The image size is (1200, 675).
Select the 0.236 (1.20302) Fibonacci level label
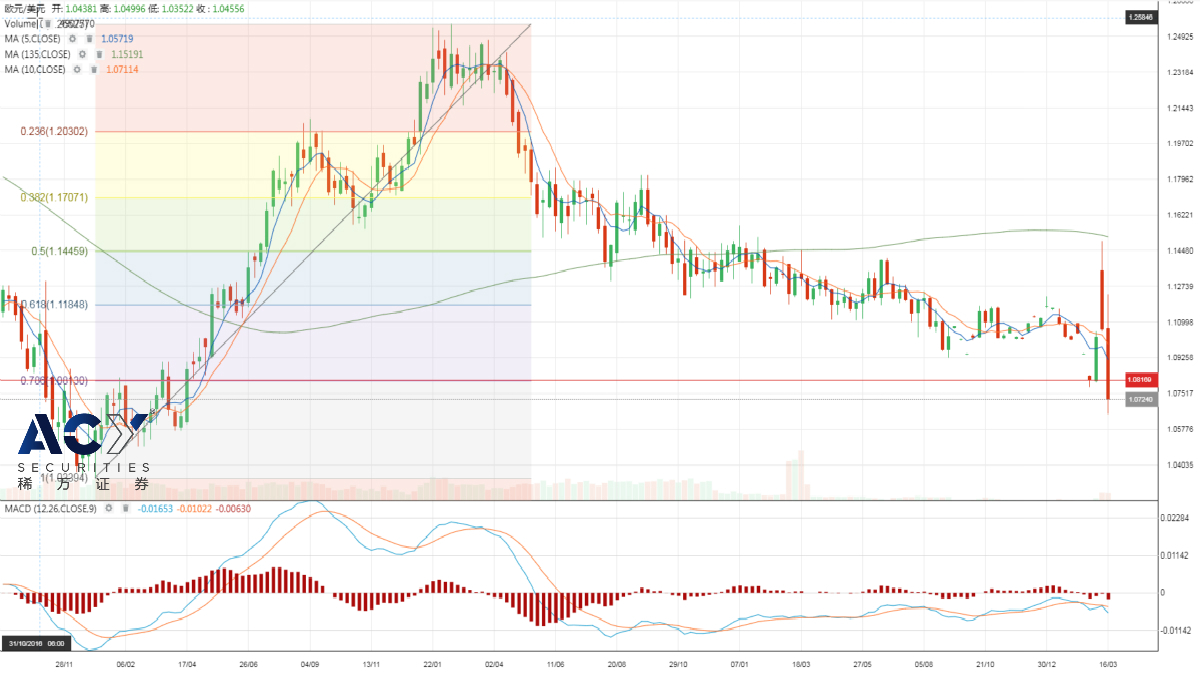click(x=53, y=131)
